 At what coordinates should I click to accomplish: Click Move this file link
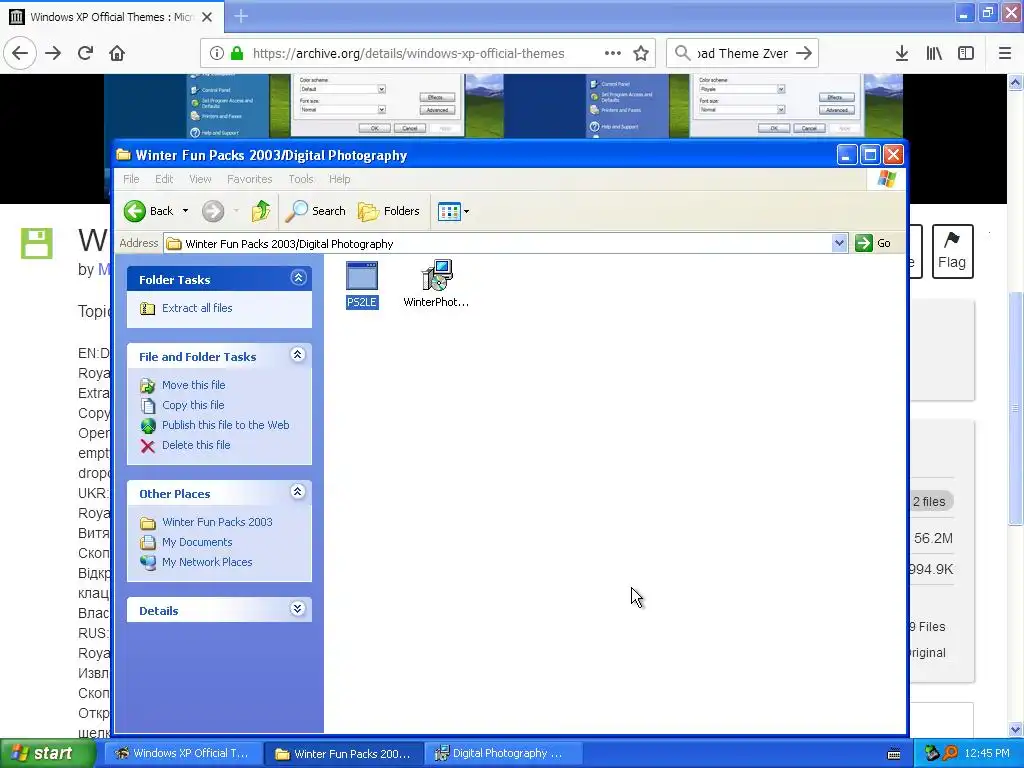[194, 385]
